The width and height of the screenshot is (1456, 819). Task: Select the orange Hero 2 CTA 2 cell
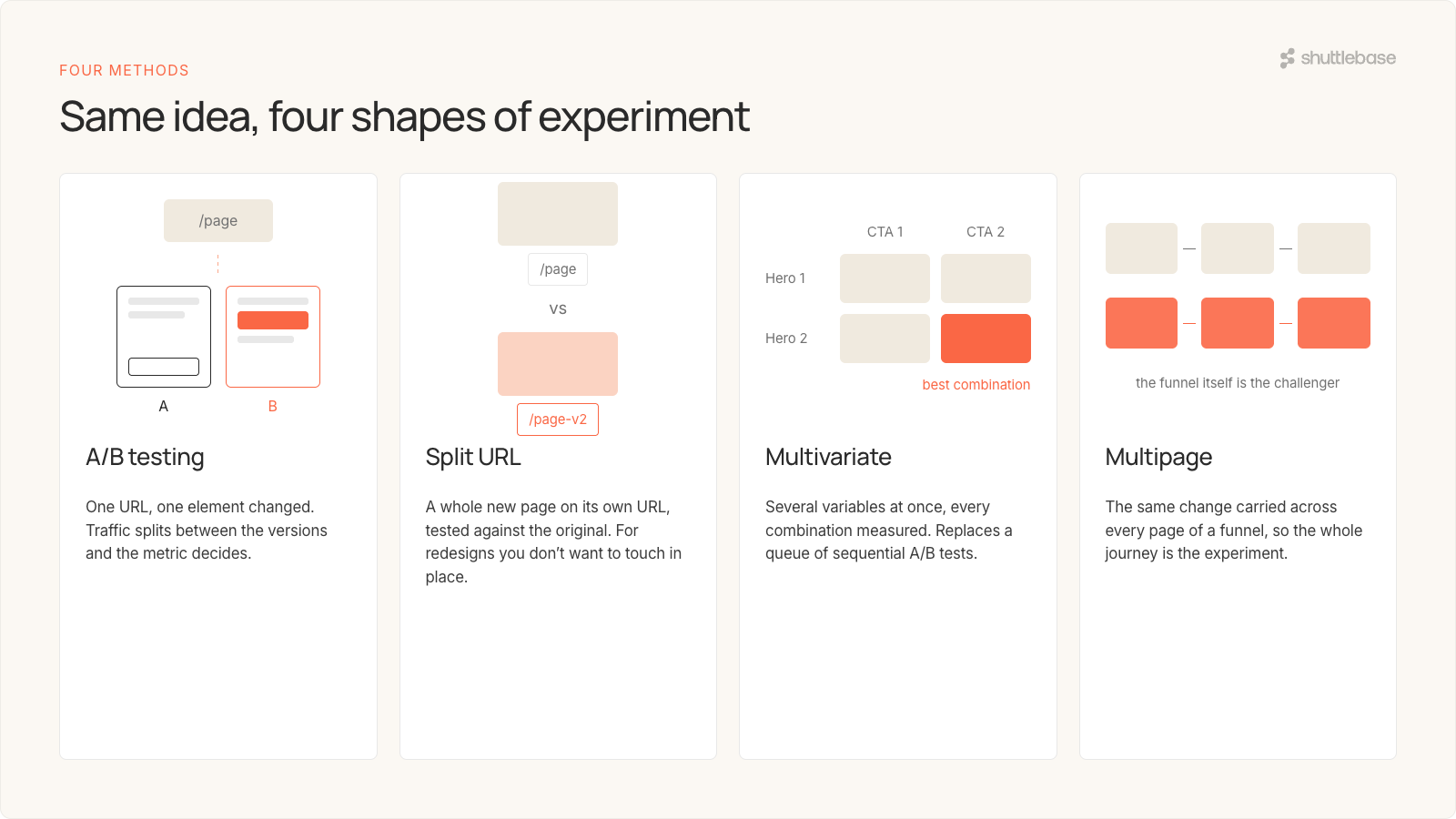(986, 339)
